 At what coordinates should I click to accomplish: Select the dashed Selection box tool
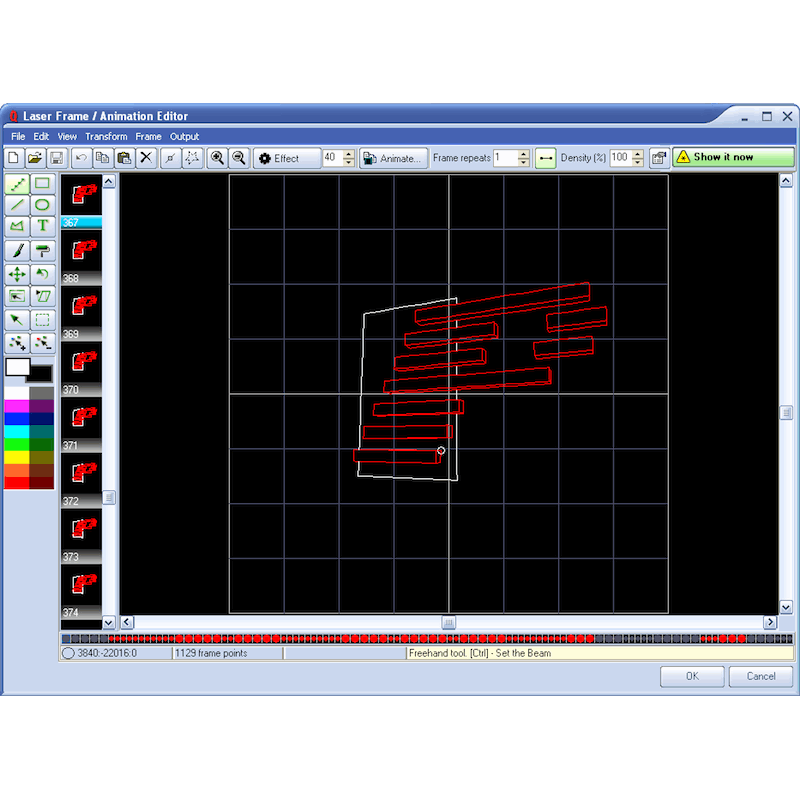tap(42, 320)
